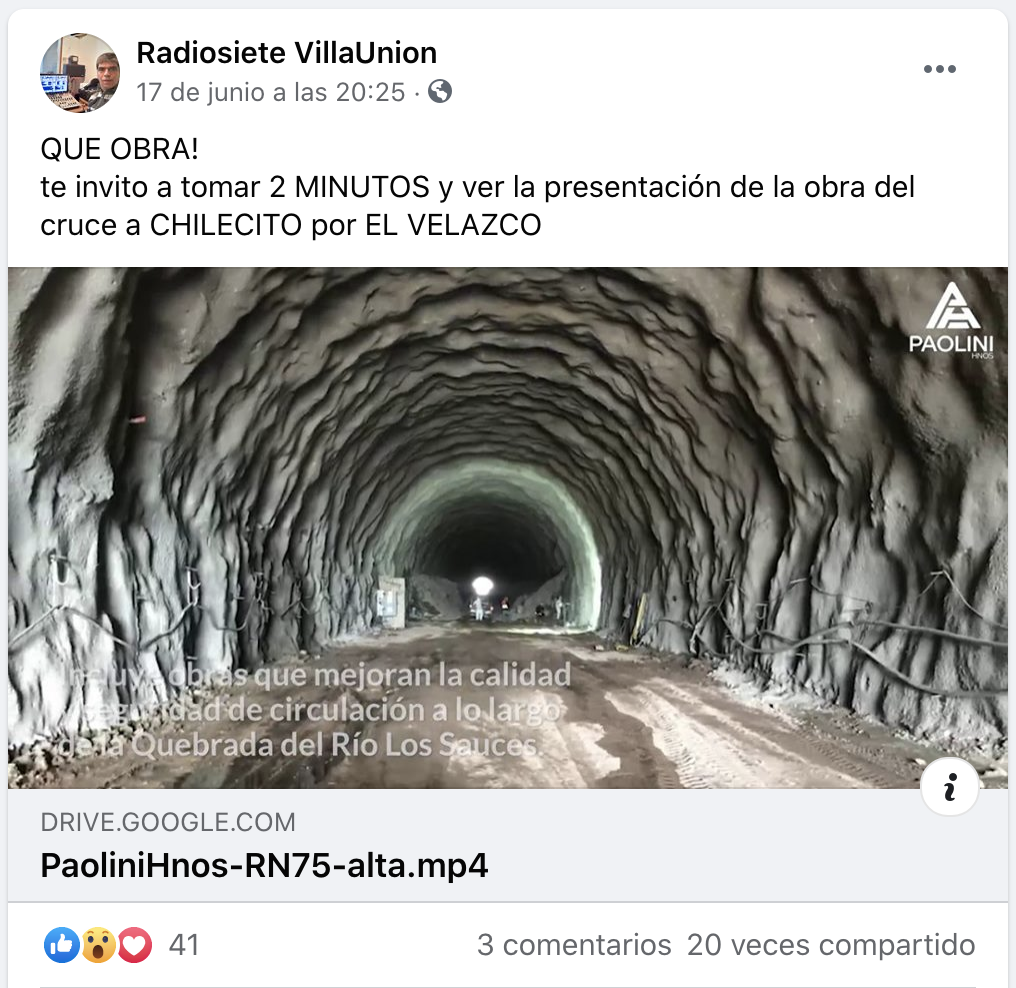Open the Radiosiete VillaUnion page name link
Screen dimensions: 1016x988
(x=286, y=52)
